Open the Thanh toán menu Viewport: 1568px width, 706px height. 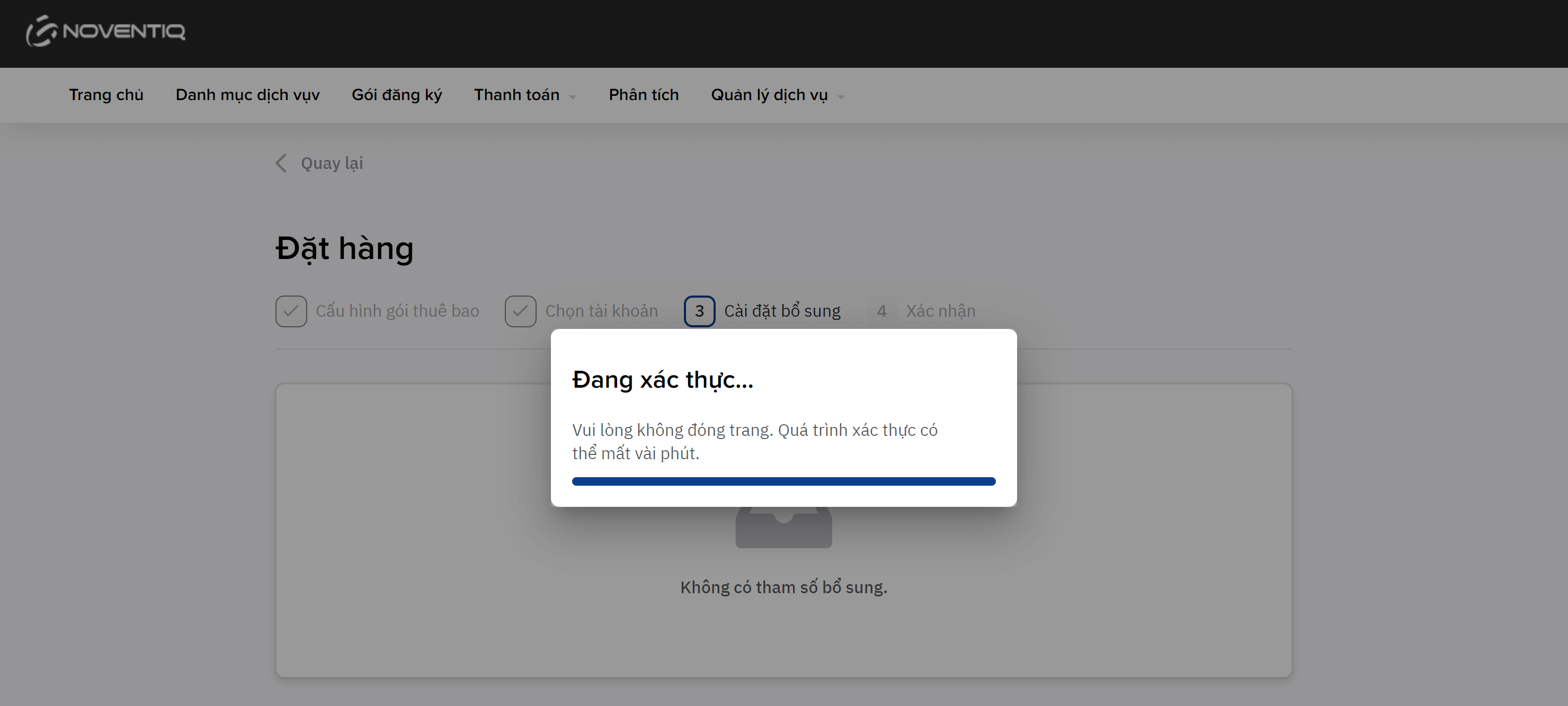(x=517, y=95)
